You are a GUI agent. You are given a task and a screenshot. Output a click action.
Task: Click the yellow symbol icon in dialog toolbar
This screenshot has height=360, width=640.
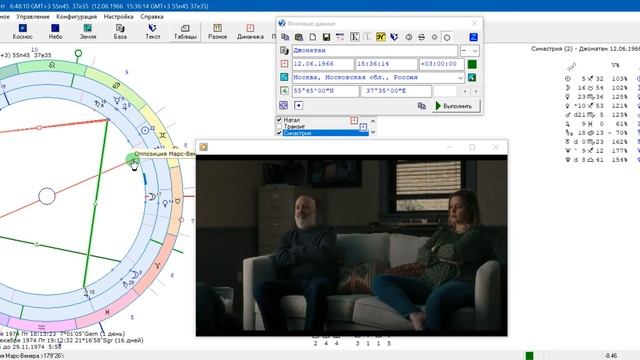coord(380,37)
